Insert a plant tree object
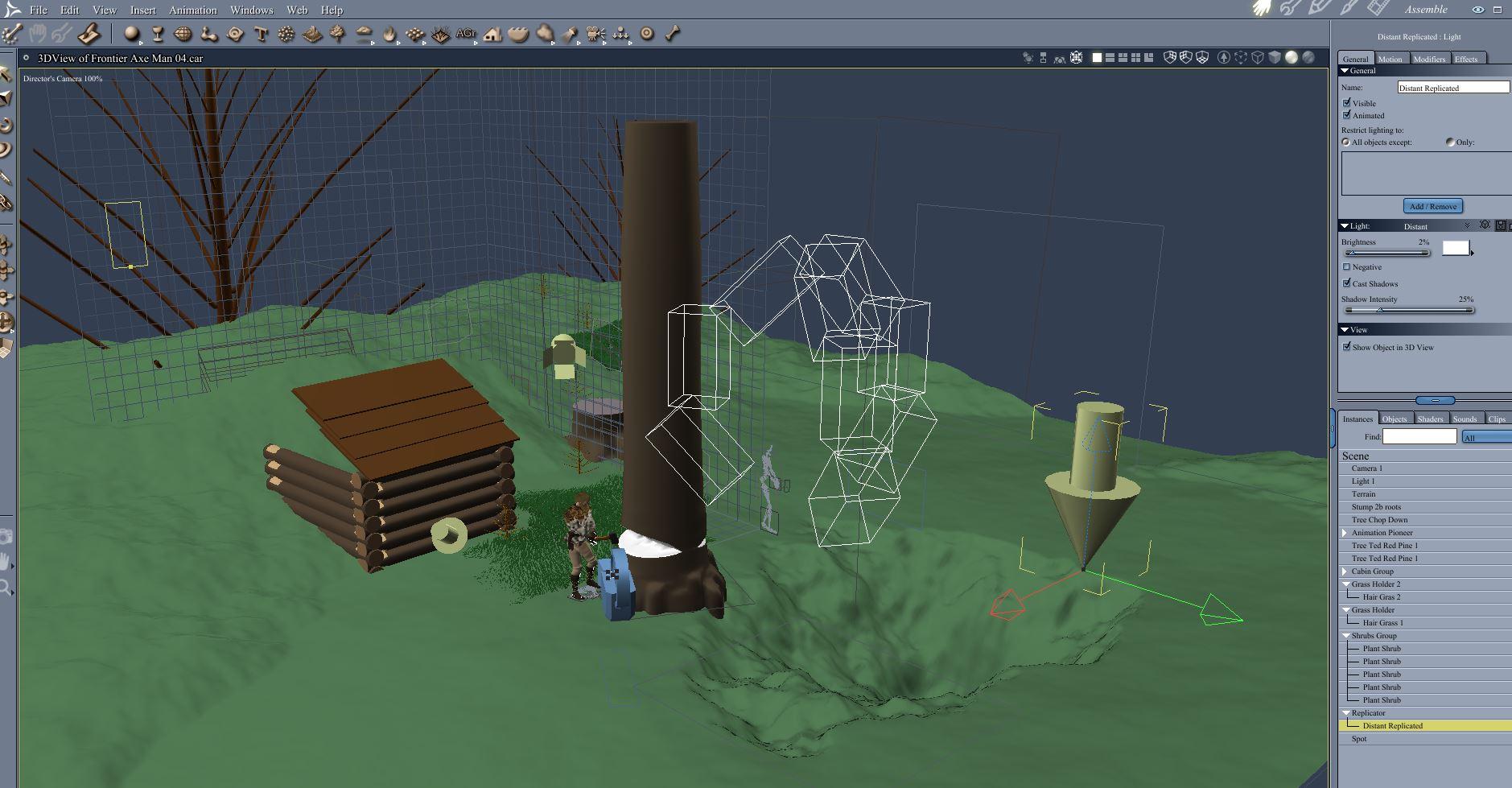 [x=338, y=34]
